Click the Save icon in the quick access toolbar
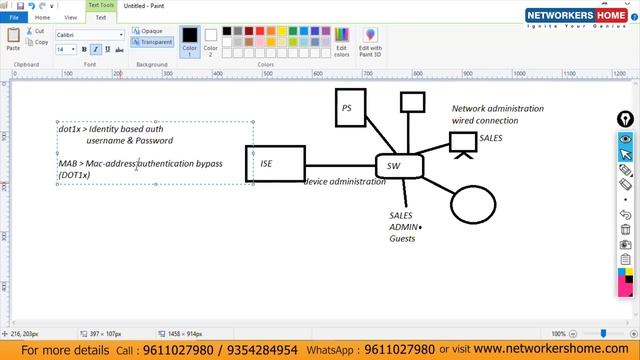This screenshot has height=360, width=640. [20, 6]
